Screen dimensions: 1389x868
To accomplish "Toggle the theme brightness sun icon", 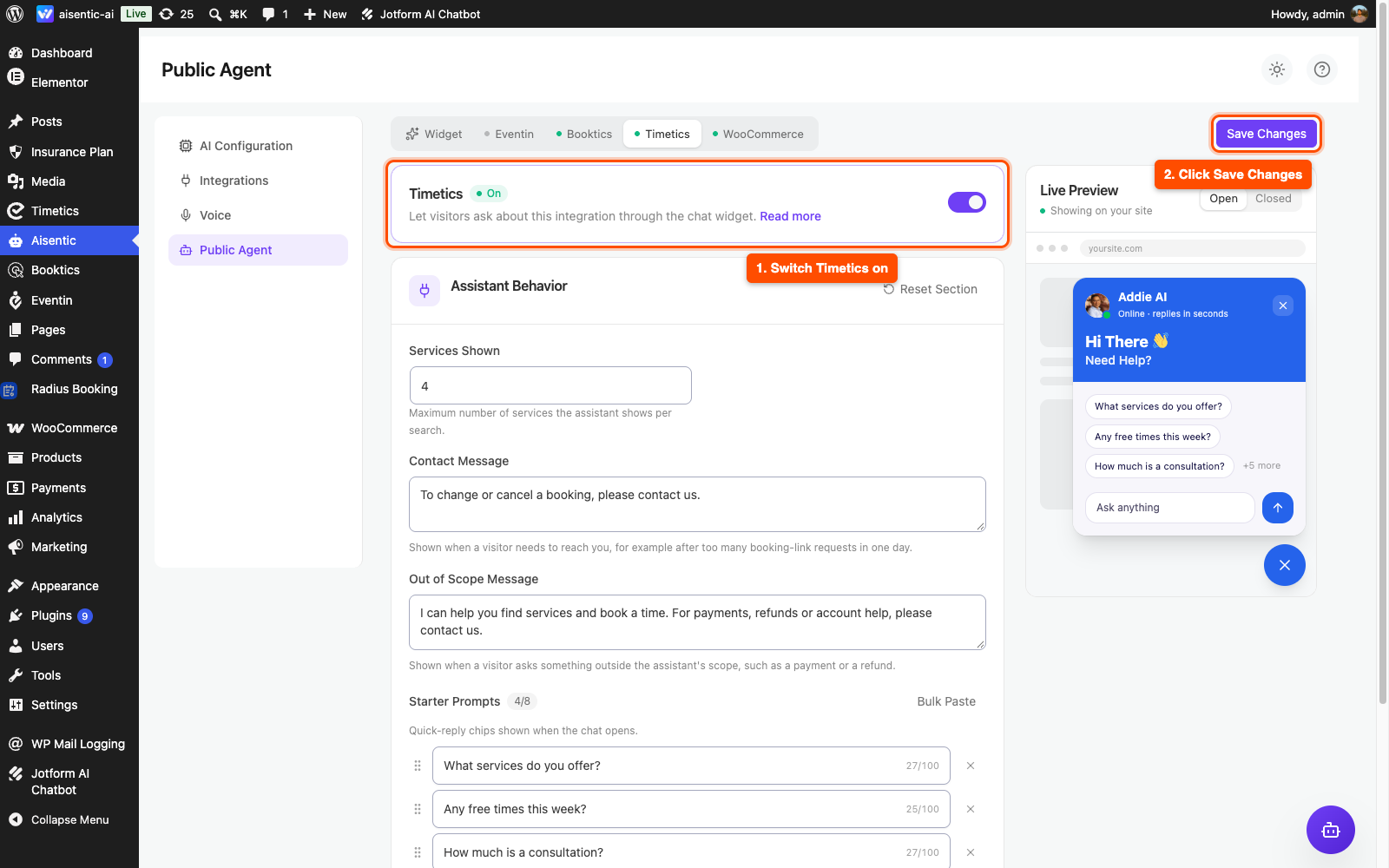I will click(x=1277, y=69).
